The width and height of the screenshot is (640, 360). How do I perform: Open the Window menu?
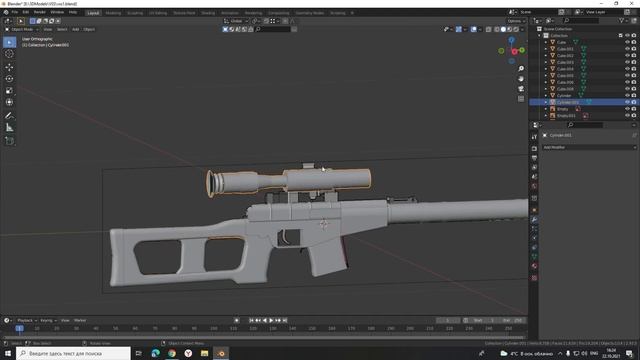(x=57, y=12)
